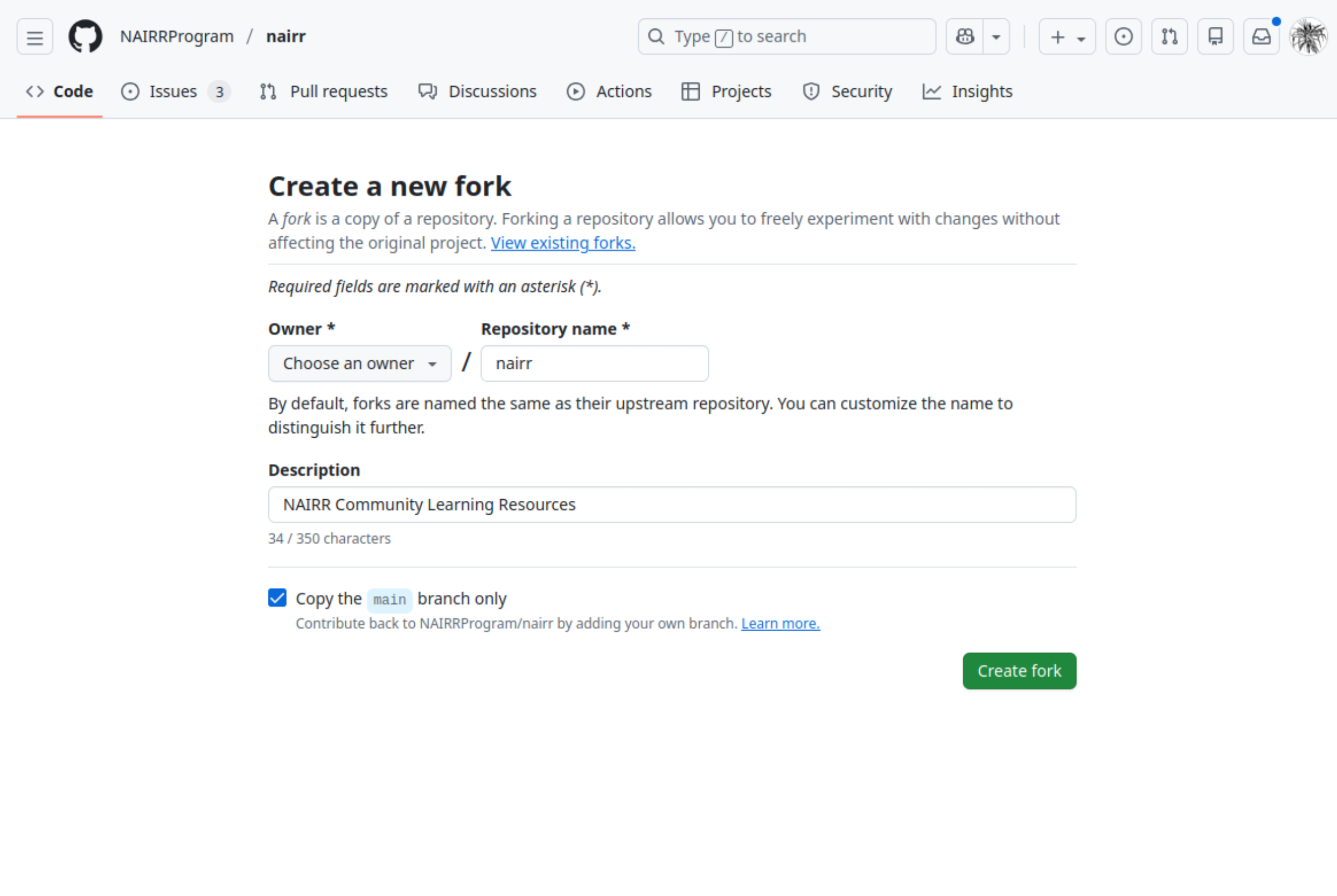Switch to the Discussions tab
This screenshot has width=1337, height=896.
pyautogui.click(x=477, y=92)
